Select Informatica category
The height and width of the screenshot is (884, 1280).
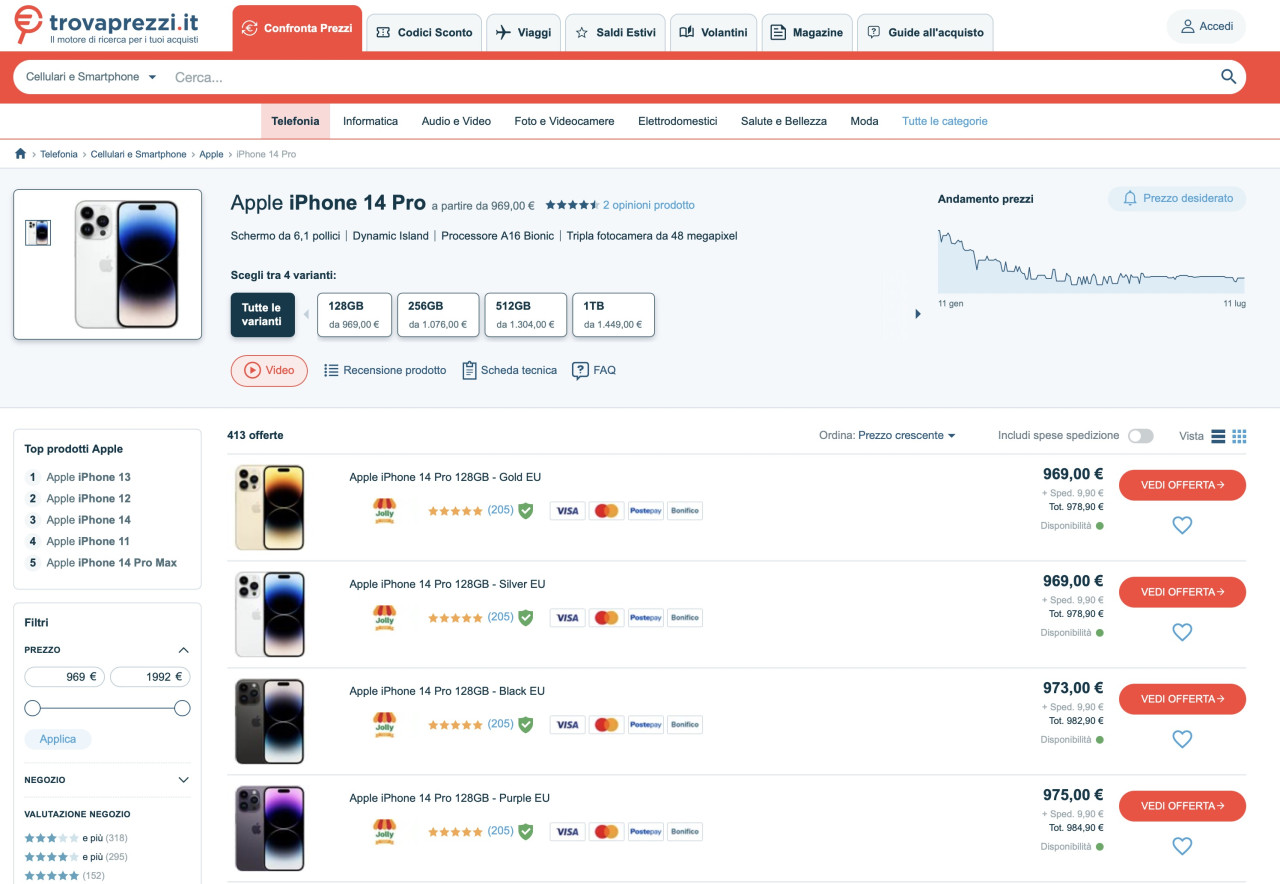click(370, 121)
